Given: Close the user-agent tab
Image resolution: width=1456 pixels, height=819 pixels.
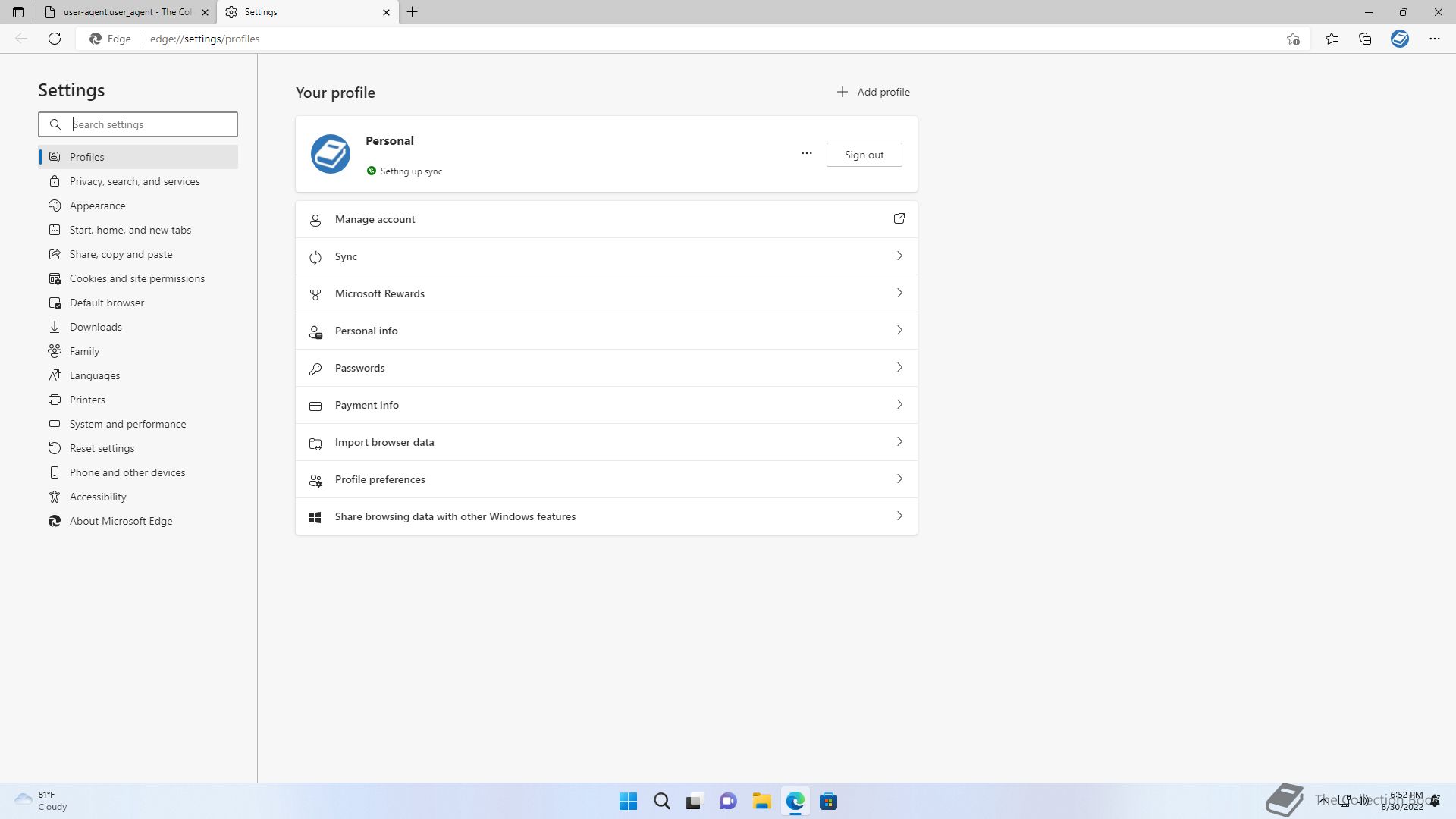Looking at the screenshot, I should [205, 12].
